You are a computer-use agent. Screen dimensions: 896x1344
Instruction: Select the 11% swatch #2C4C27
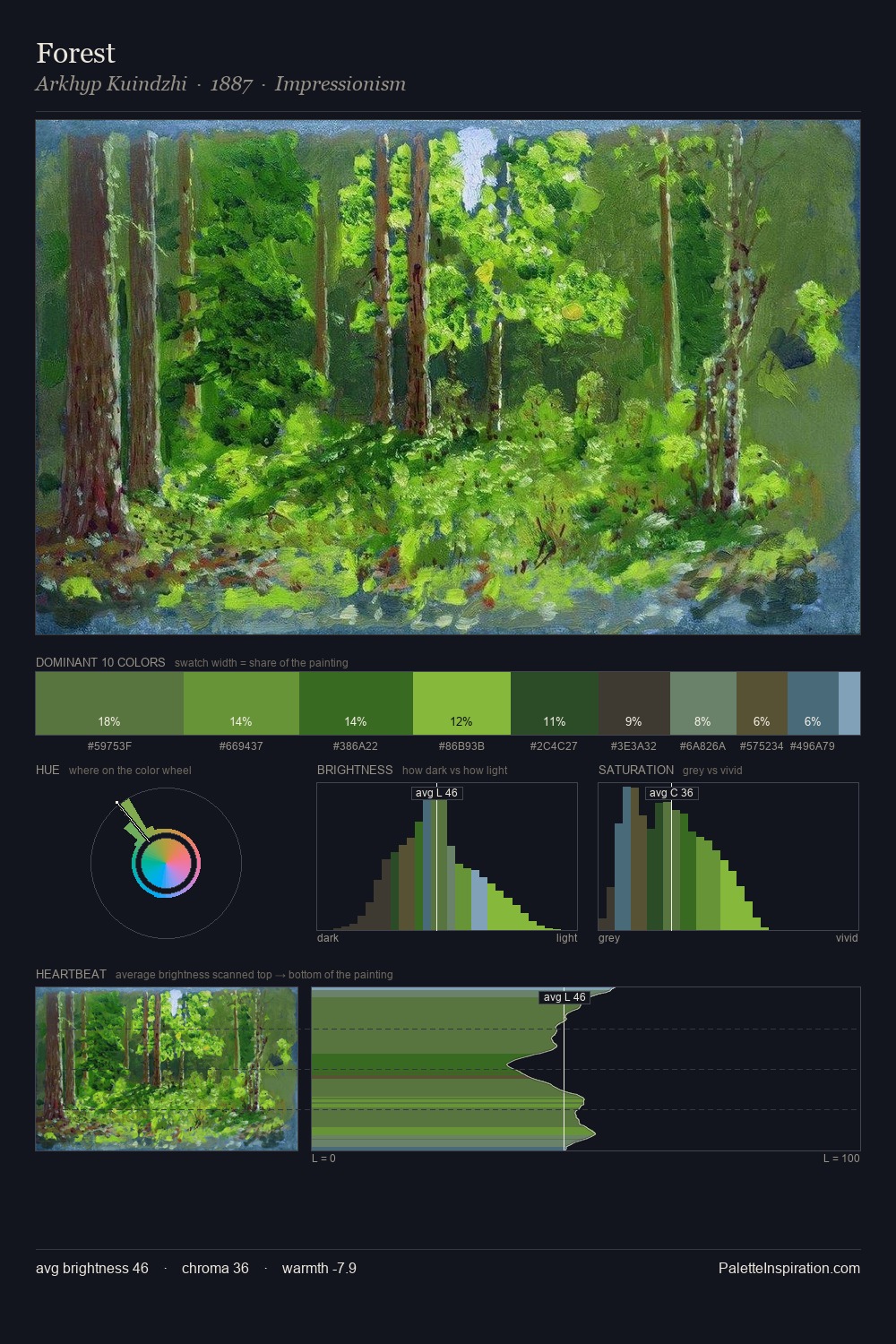(555, 703)
